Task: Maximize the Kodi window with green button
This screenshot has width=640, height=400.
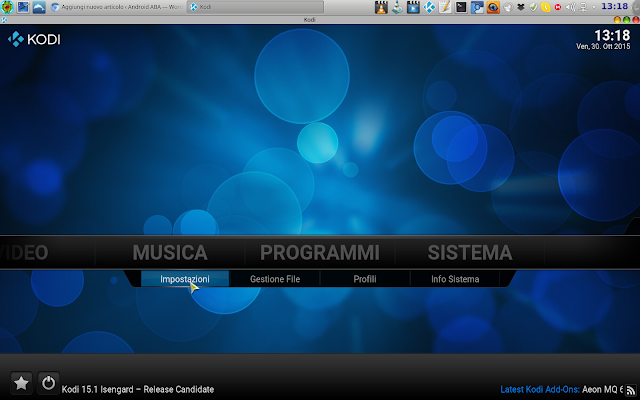Action: click(x=627, y=20)
